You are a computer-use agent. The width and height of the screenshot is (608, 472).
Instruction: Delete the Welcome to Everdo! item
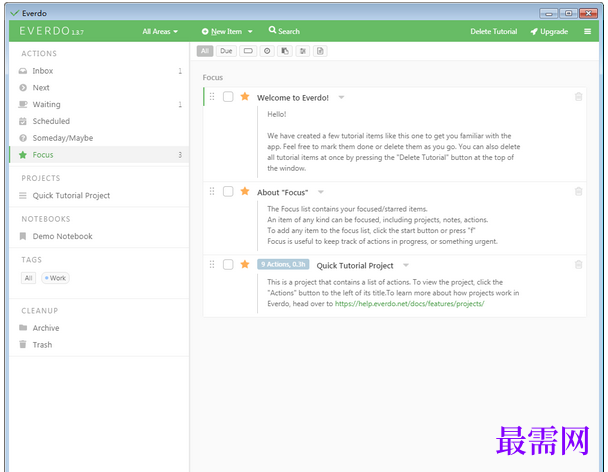578,97
